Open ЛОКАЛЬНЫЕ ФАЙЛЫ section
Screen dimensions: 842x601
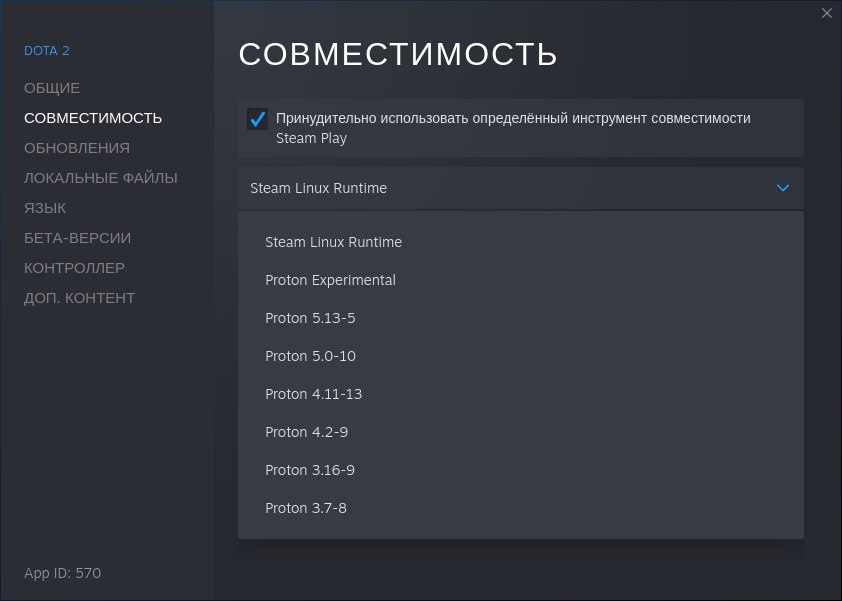101,178
